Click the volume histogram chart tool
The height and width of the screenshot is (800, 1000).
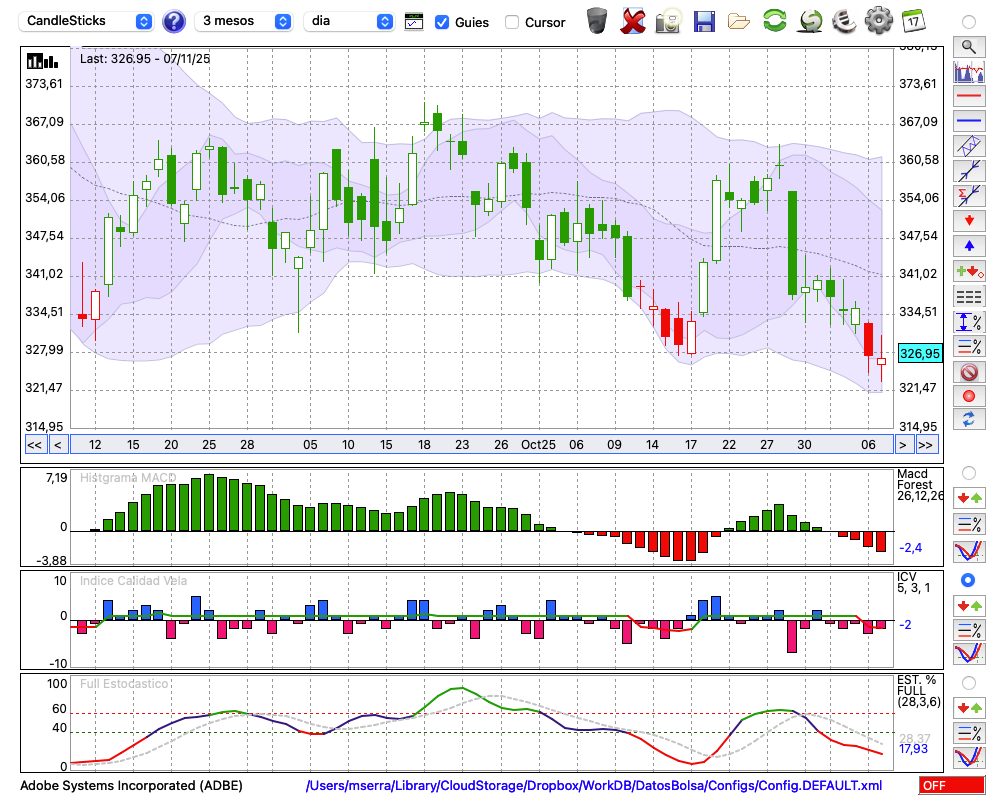pyautogui.click(x=969, y=71)
